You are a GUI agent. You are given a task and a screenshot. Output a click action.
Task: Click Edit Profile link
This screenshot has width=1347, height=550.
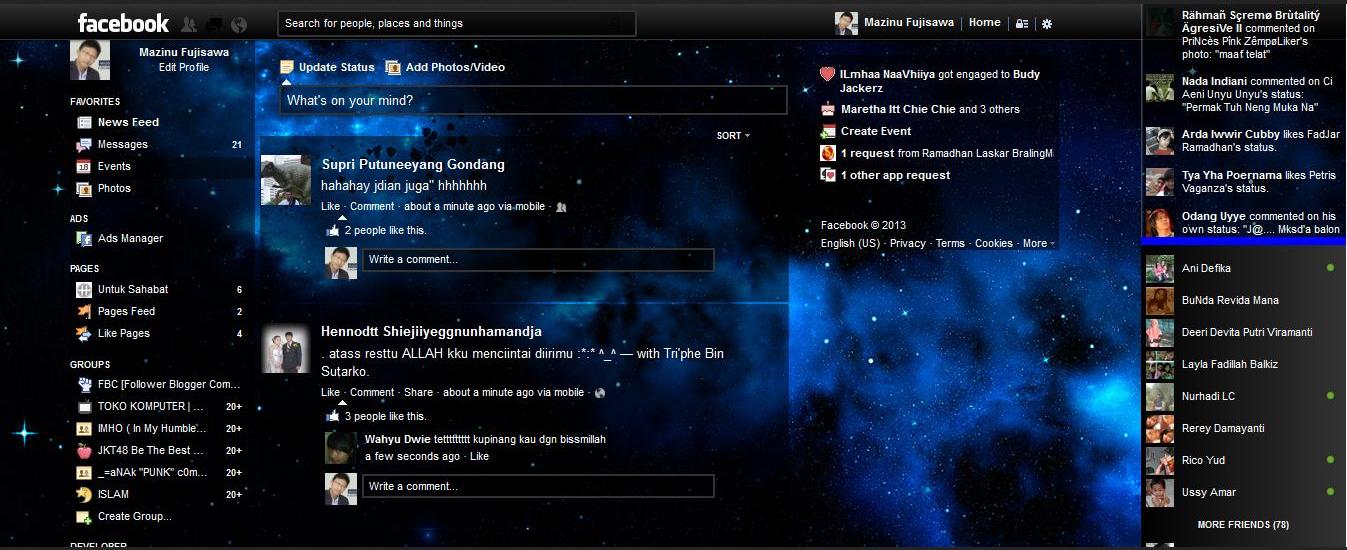184,67
